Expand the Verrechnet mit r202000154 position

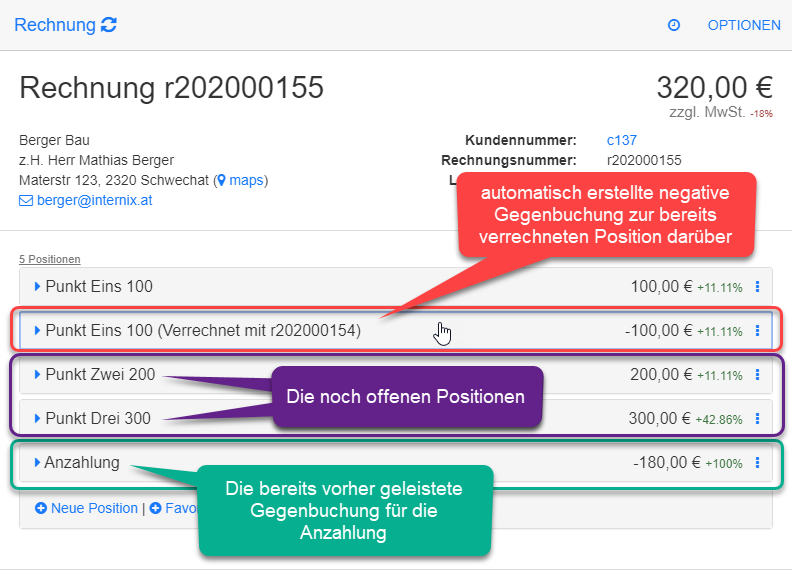(x=37, y=330)
